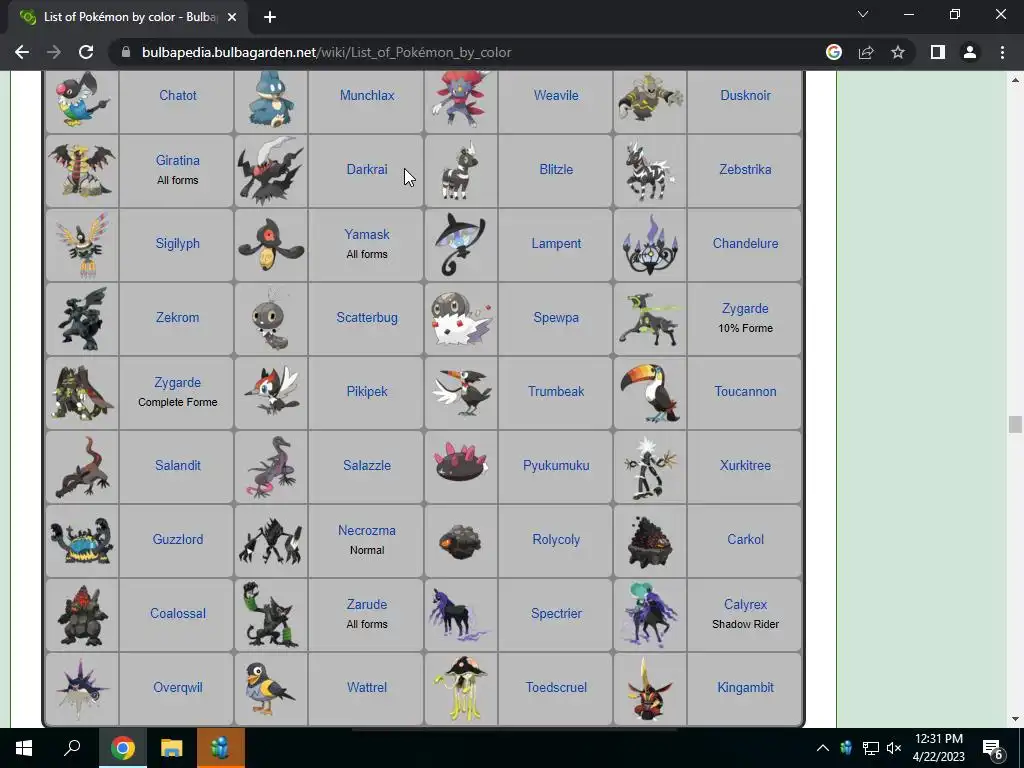Open the Chrome side panel
Viewport: 1024px width, 768px height.
[x=938, y=52]
